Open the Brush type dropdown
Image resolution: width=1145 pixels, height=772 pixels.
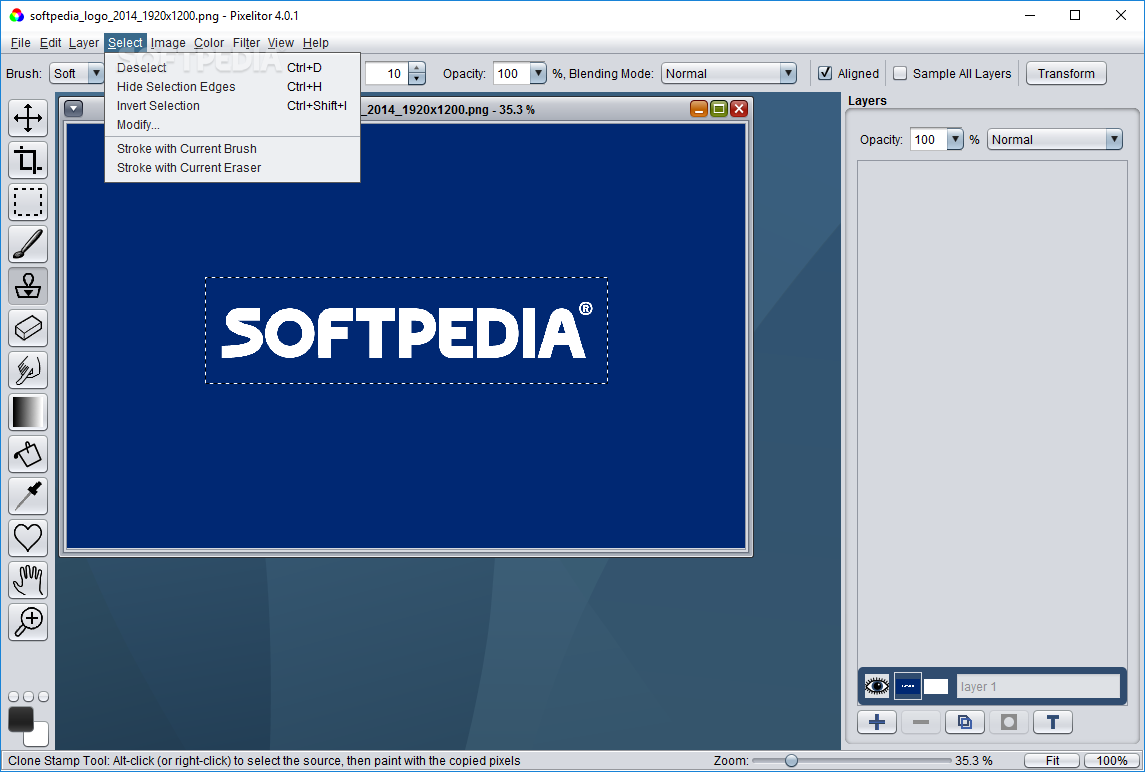(95, 73)
